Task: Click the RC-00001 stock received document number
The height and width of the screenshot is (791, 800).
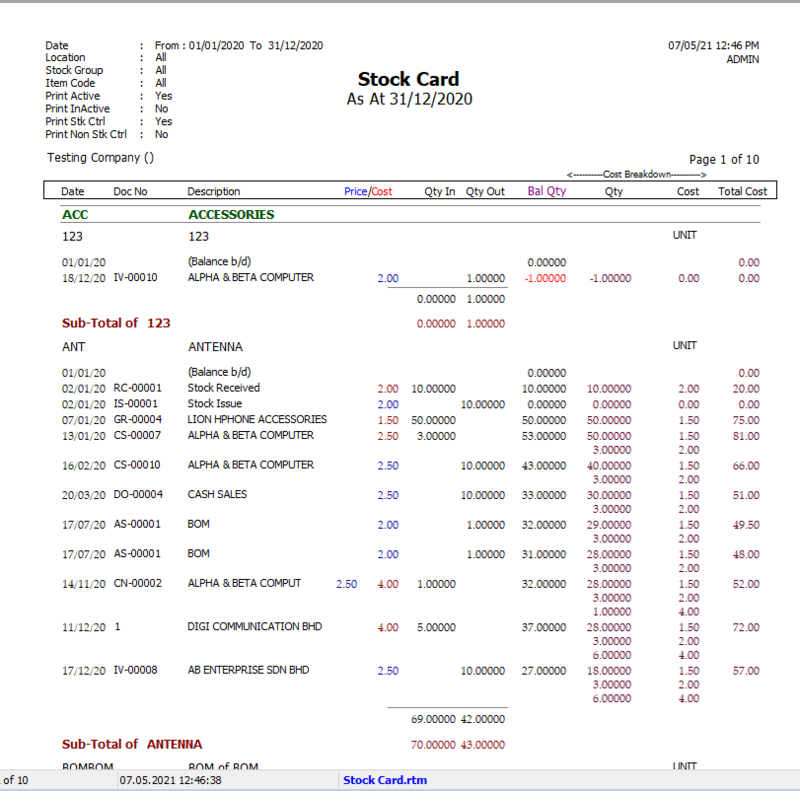Action: (136, 388)
